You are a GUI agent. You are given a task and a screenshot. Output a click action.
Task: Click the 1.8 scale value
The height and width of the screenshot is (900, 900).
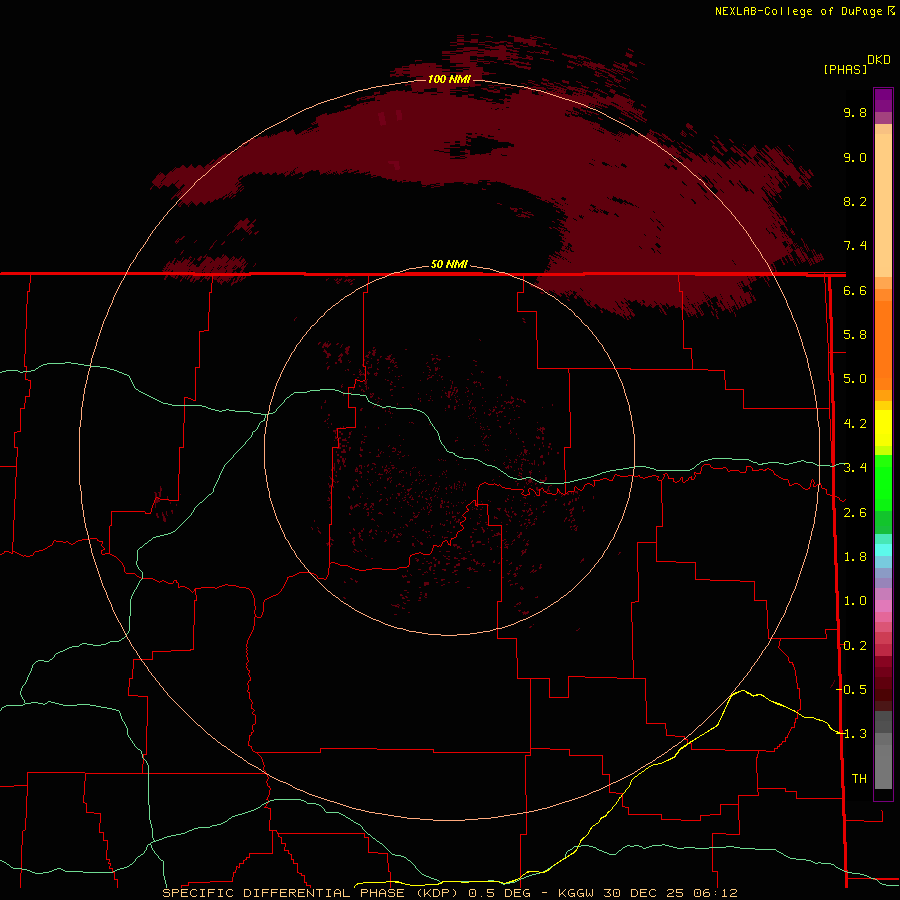click(x=855, y=557)
